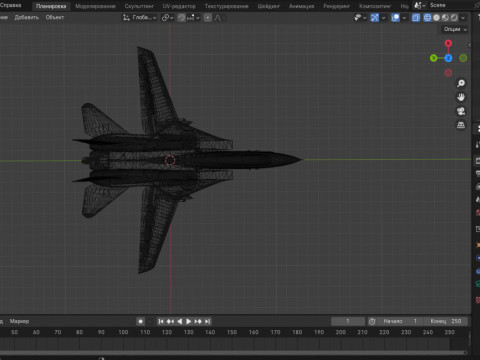This screenshot has width=480, height=360.
Task: Open the pivot point dropdown
Action: click(167, 18)
